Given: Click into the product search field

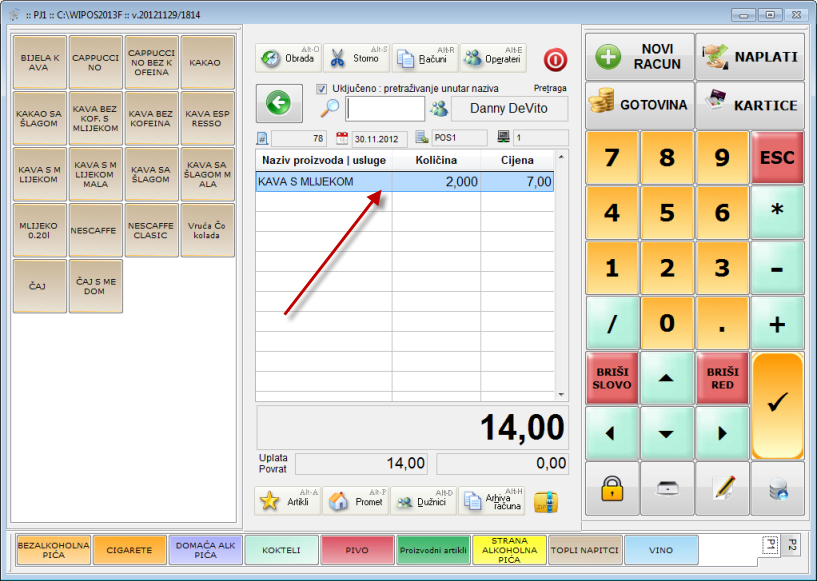Looking at the screenshot, I should pyautogui.click(x=385, y=109).
